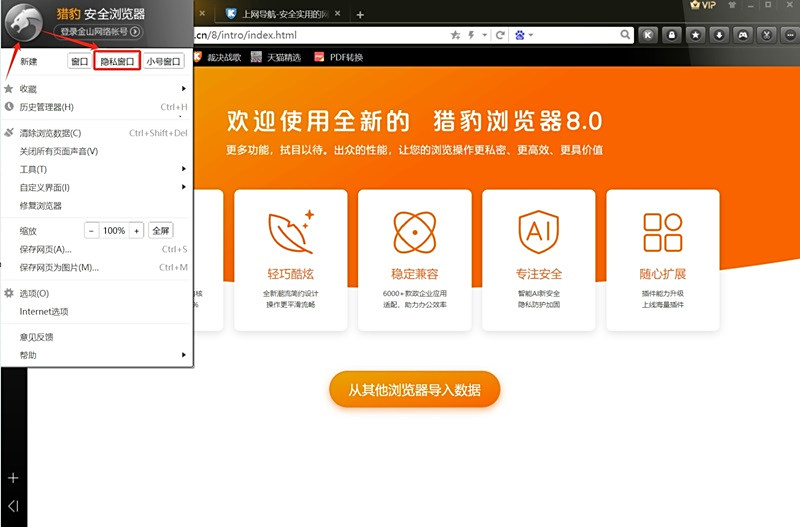The height and width of the screenshot is (527, 800).
Task: Expand the 收藏 submenu
Action: 96,89
